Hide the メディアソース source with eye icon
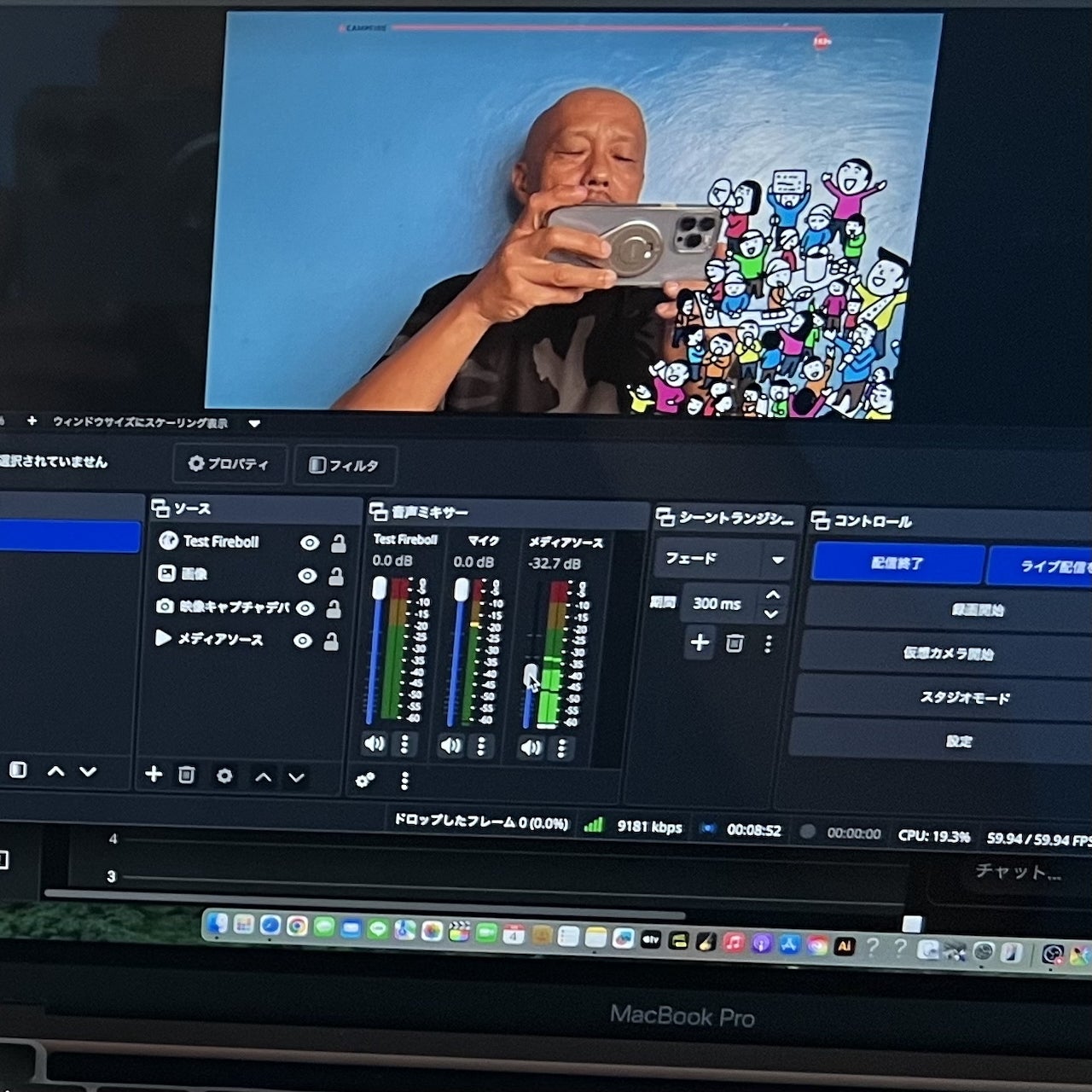 (303, 641)
